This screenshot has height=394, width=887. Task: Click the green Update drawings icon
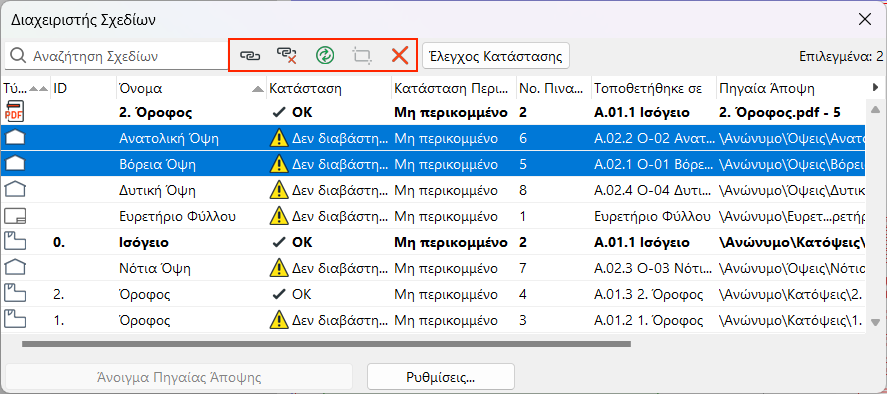click(x=325, y=55)
